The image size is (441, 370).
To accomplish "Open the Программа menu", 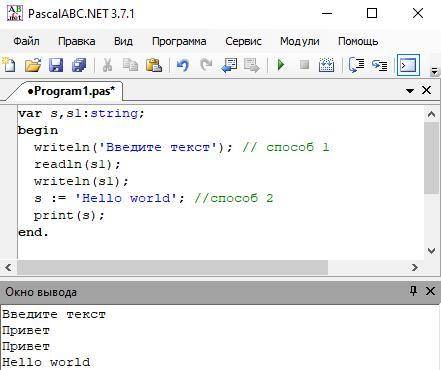I will pos(179,41).
